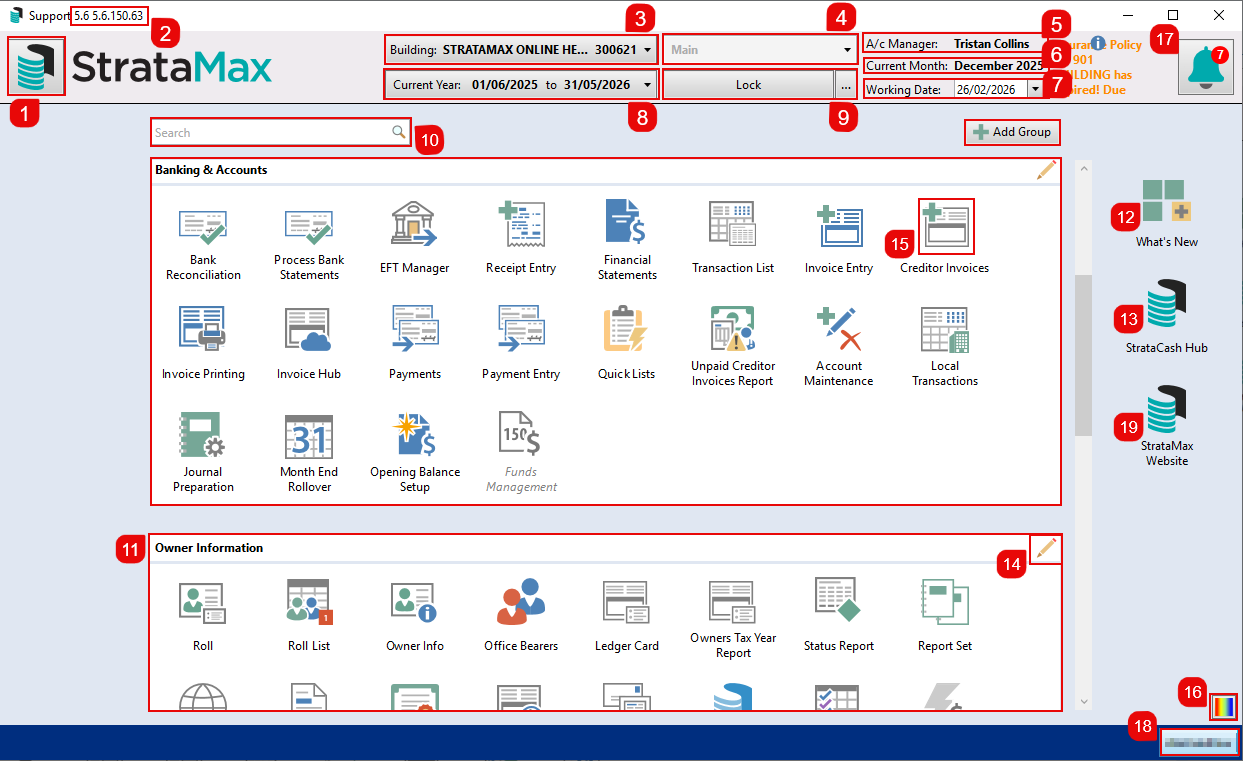Click the version number in title bar
The width and height of the screenshot is (1243, 761).
(108, 16)
